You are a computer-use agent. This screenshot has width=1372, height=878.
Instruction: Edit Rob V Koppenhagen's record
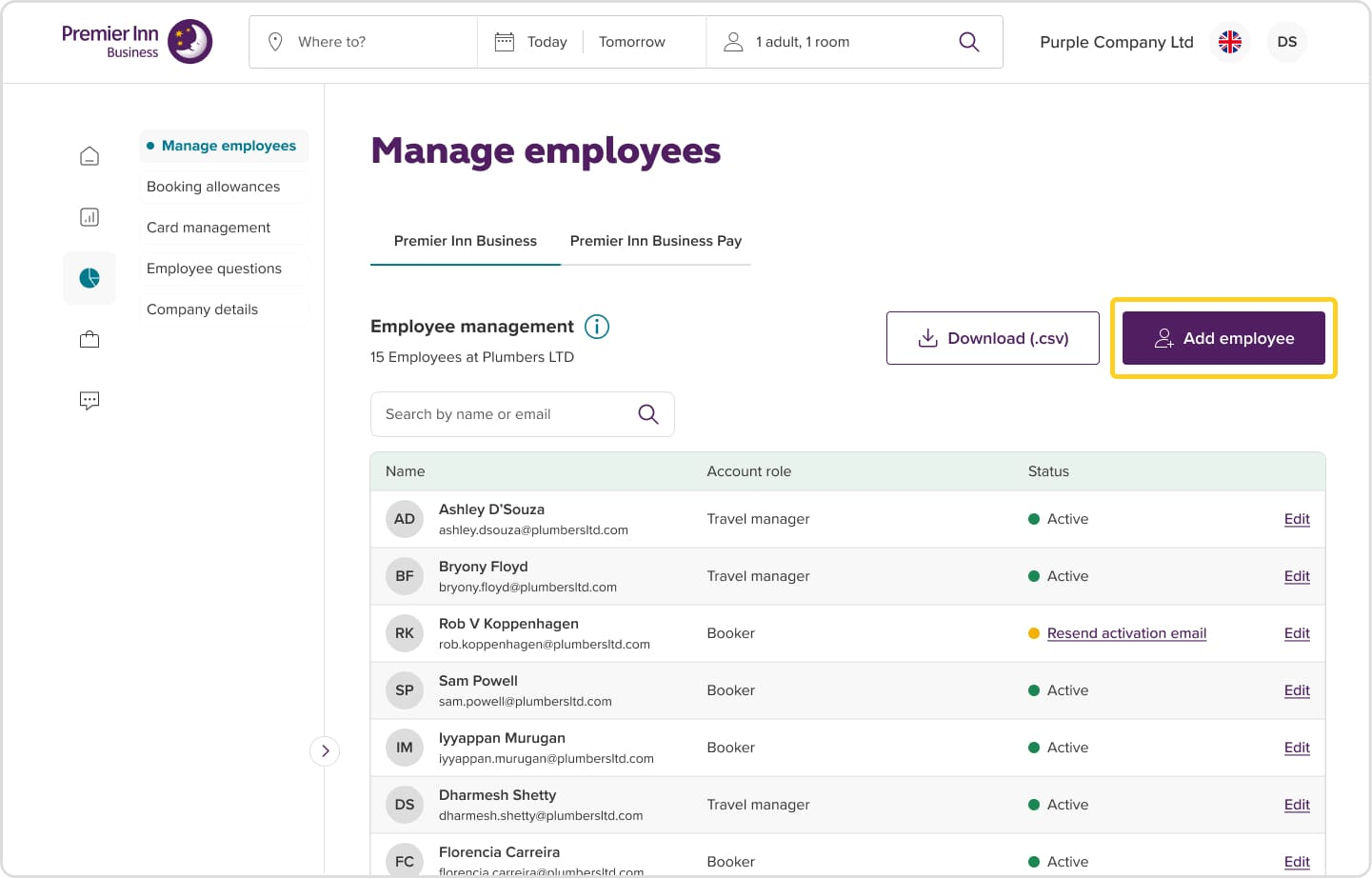(1297, 633)
